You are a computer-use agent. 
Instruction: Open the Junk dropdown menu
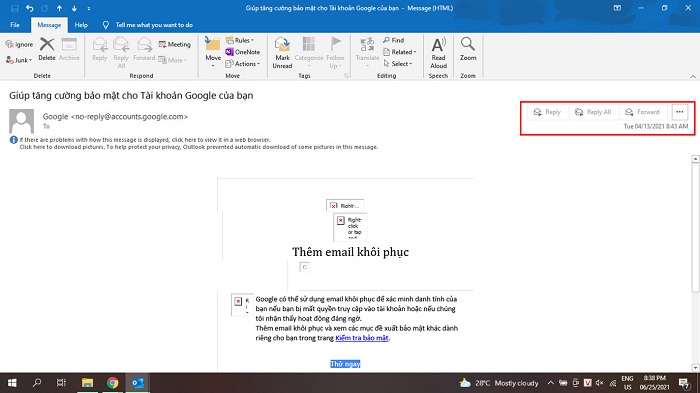coord(18,60)
